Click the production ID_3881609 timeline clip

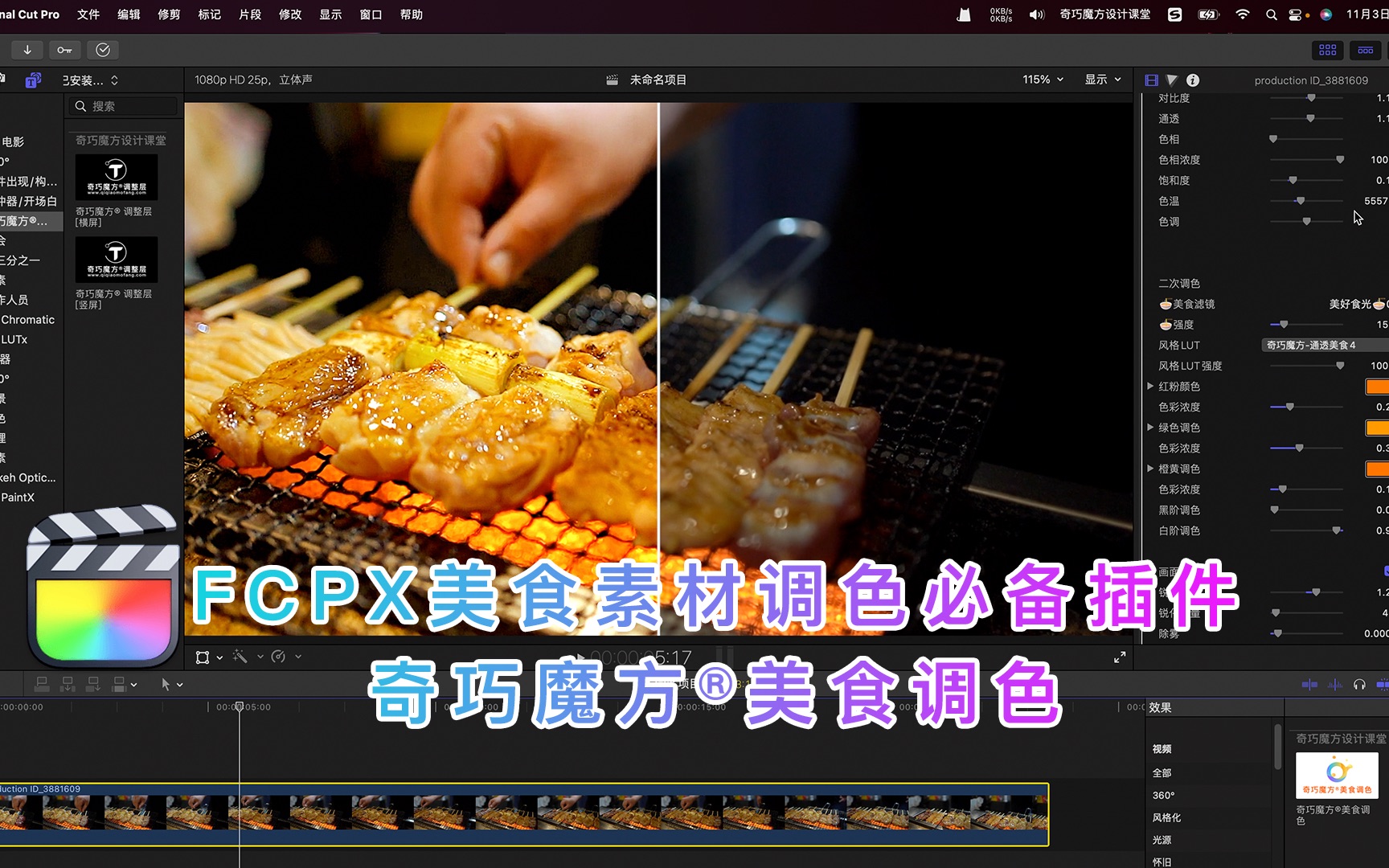pyautogui.click(x=524, y=814)
